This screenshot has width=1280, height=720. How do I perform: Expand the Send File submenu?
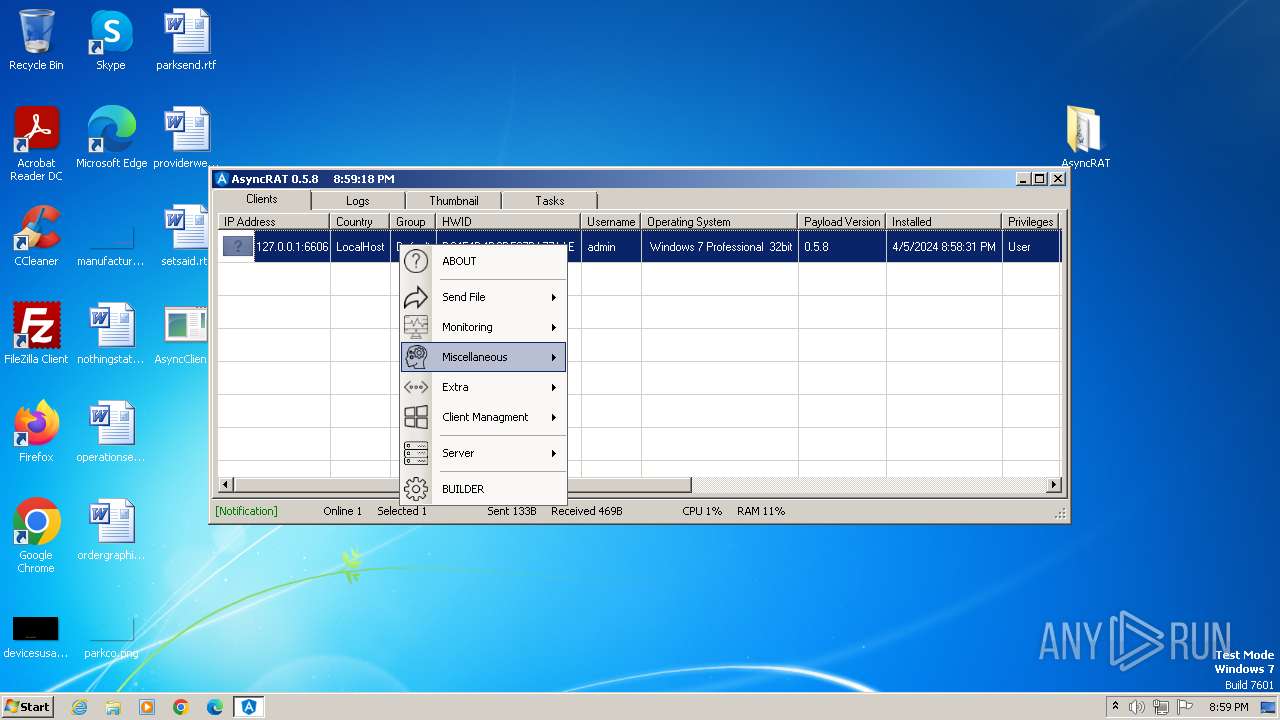click(x=484, y=297)
